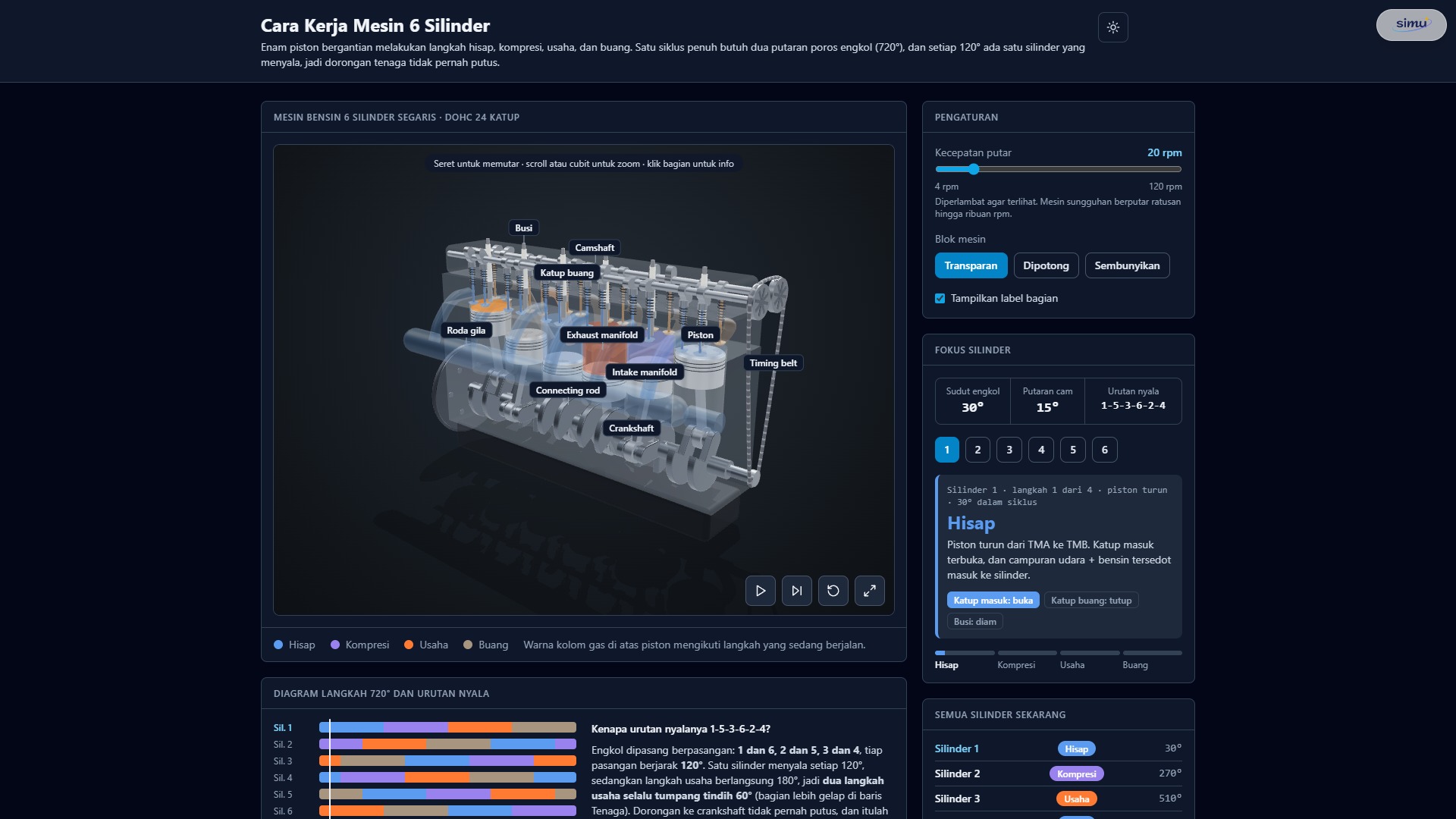Choose Sembunyikan to hide the engine block
Screen dimensions: 1456x819
pos(1127,265)
